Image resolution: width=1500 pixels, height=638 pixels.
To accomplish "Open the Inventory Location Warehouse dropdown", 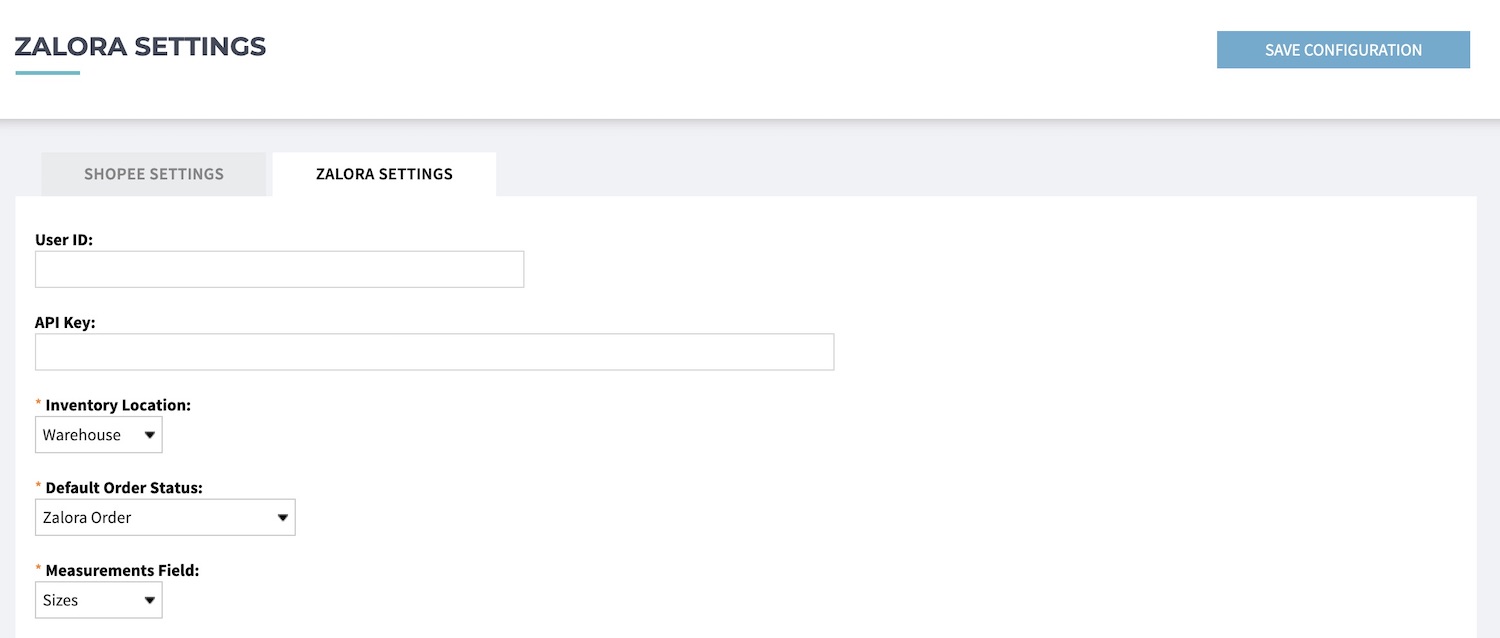I will tap(99, 435).
